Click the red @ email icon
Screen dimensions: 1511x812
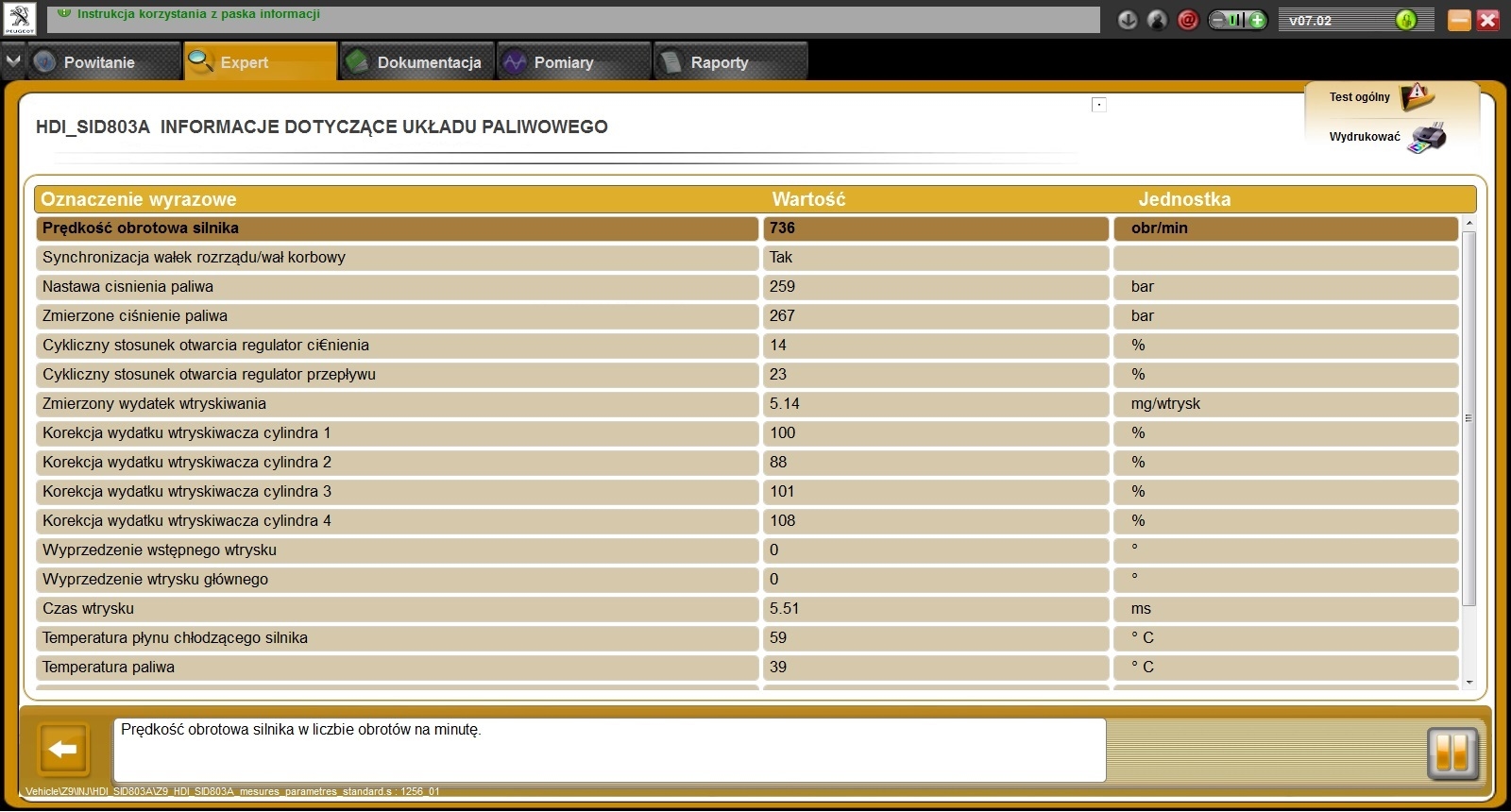(x=1188, y=20)
